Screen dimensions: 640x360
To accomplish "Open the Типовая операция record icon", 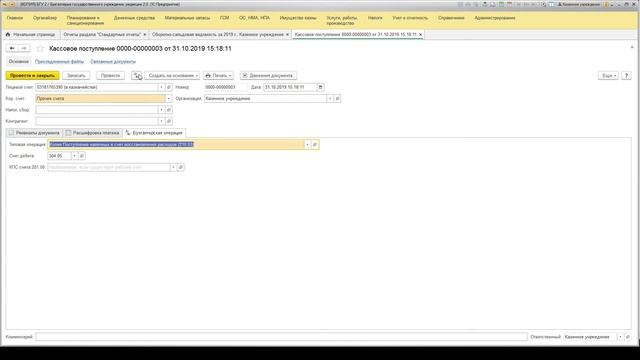I will [315, 144].
